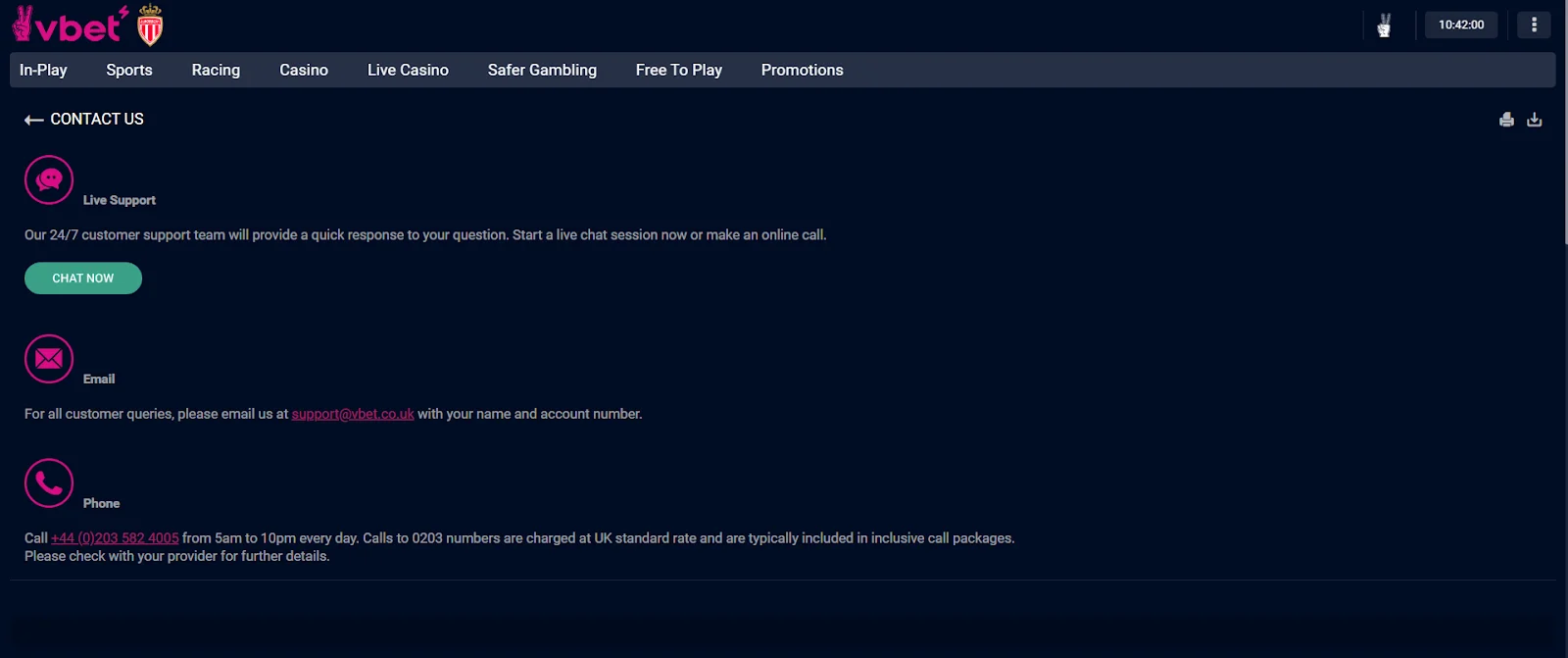
Task: Select Racing in the navigation bar
Action: (x=216, y=70)
